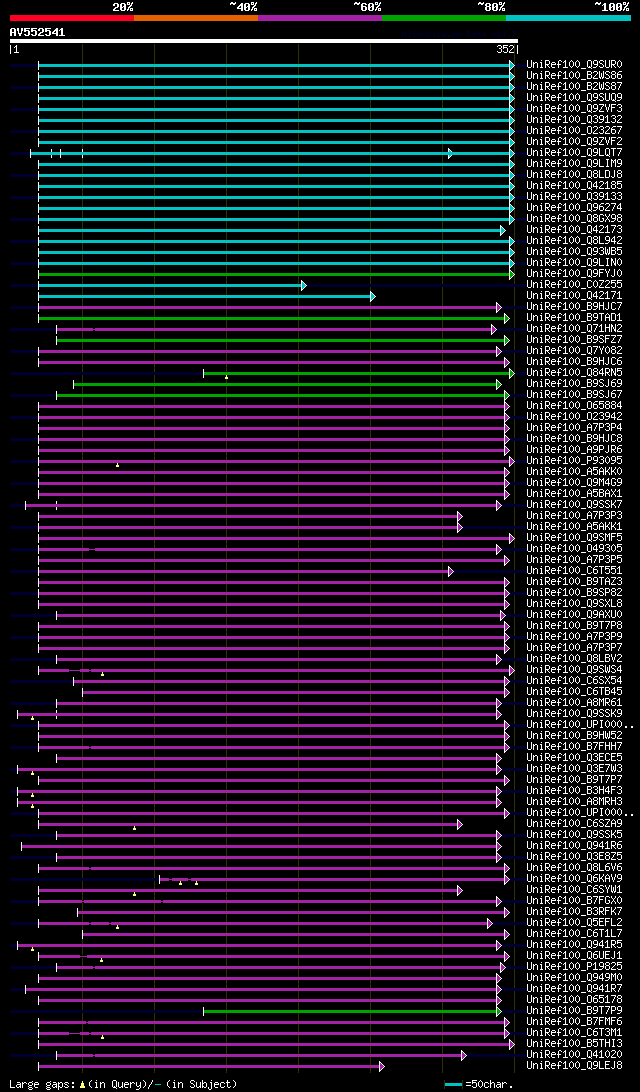640x1092 pixels.
Task: Click label UniRef100_Q9M4G9
Action: [x=575, y=483]
